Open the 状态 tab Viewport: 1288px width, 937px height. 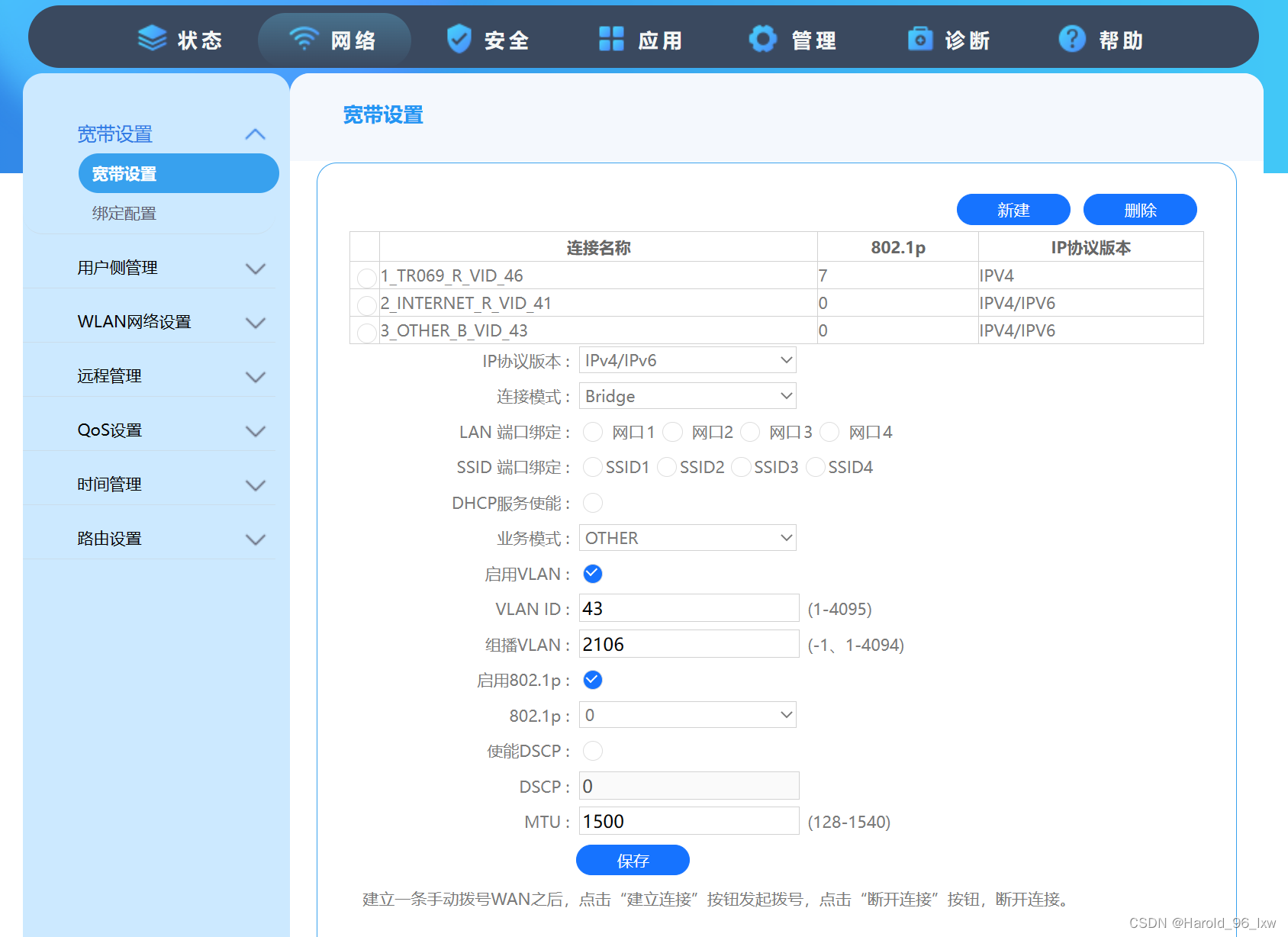tap(180, 40)
